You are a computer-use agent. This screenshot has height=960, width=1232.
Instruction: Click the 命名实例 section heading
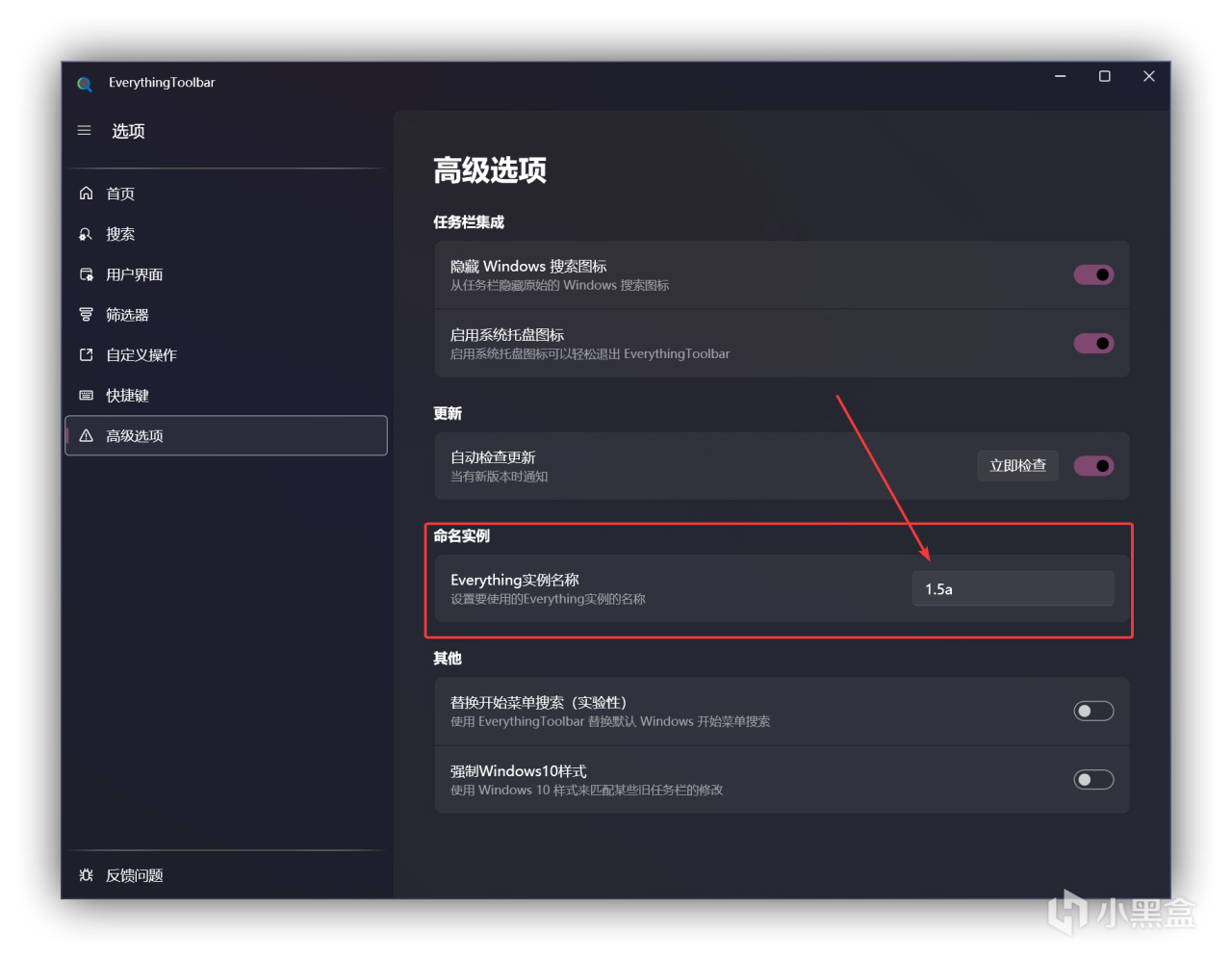click(462, 536)
